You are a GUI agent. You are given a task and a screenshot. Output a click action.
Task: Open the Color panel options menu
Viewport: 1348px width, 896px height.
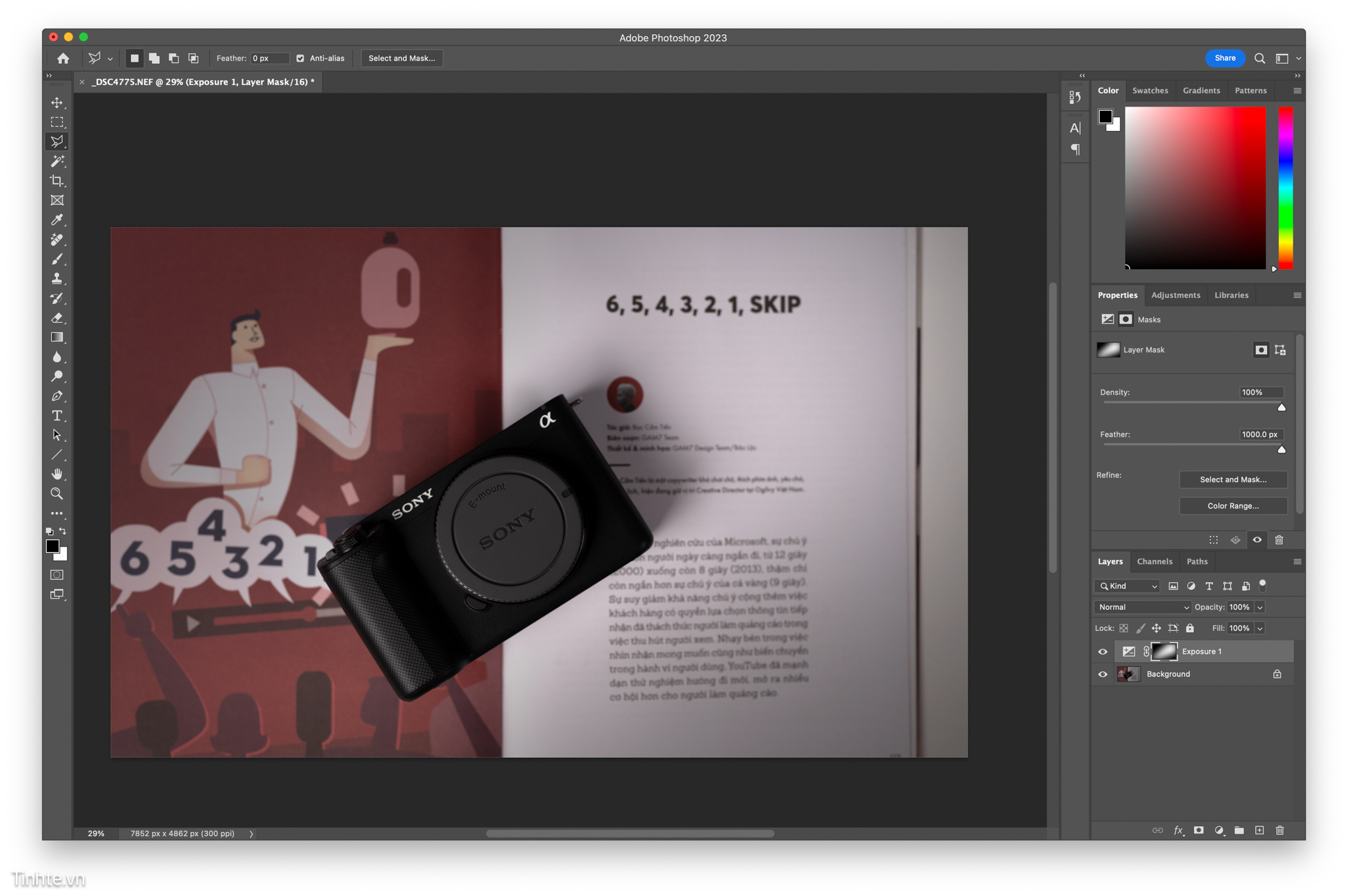point(1297,91)
